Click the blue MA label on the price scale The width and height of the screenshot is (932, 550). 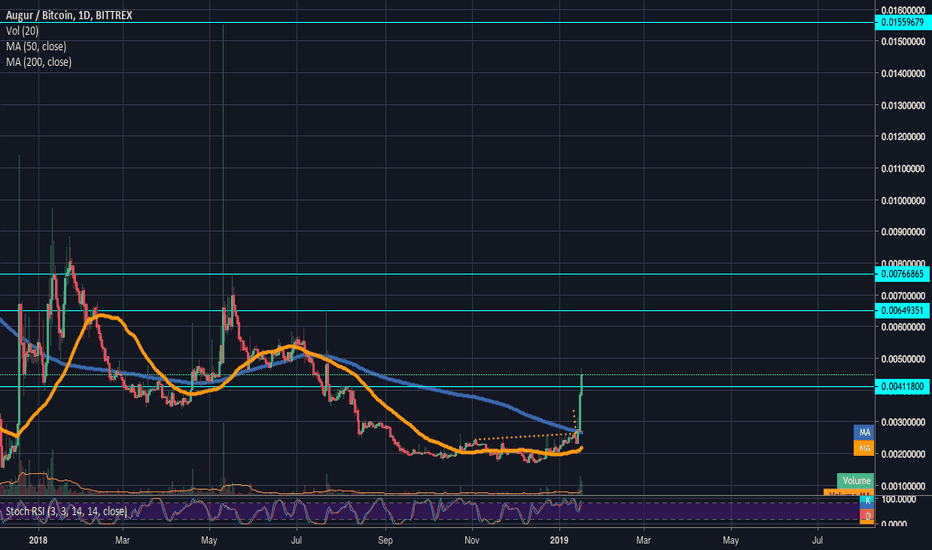(x=864, y=432)
